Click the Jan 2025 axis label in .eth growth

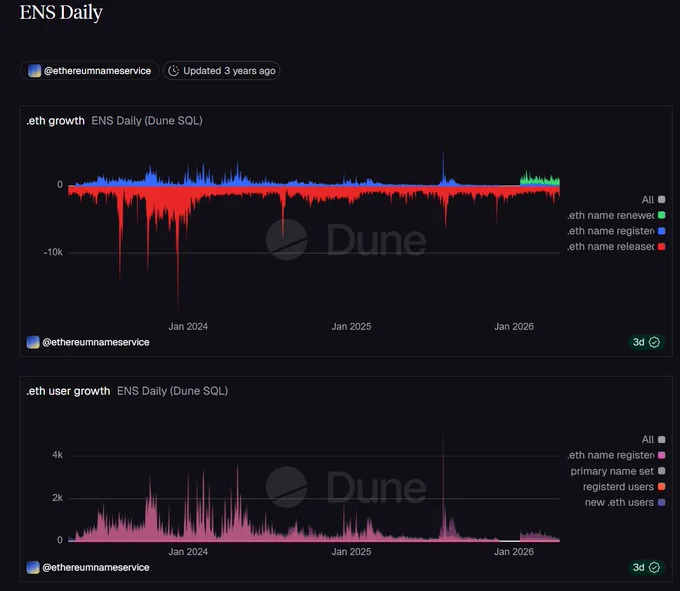[351, 327]
